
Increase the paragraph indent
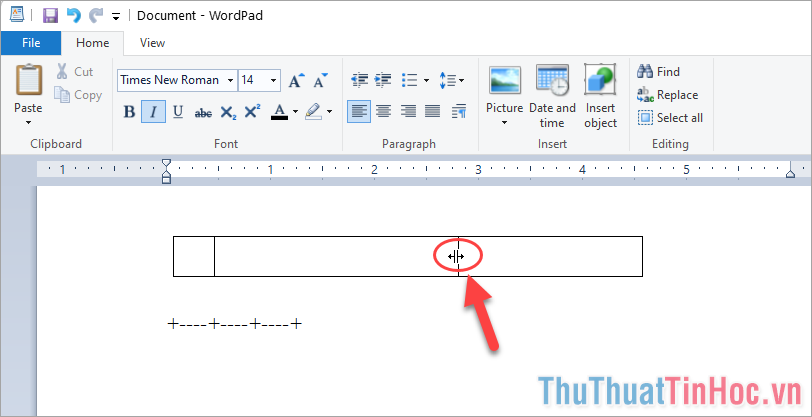click(x=383, y=80)
